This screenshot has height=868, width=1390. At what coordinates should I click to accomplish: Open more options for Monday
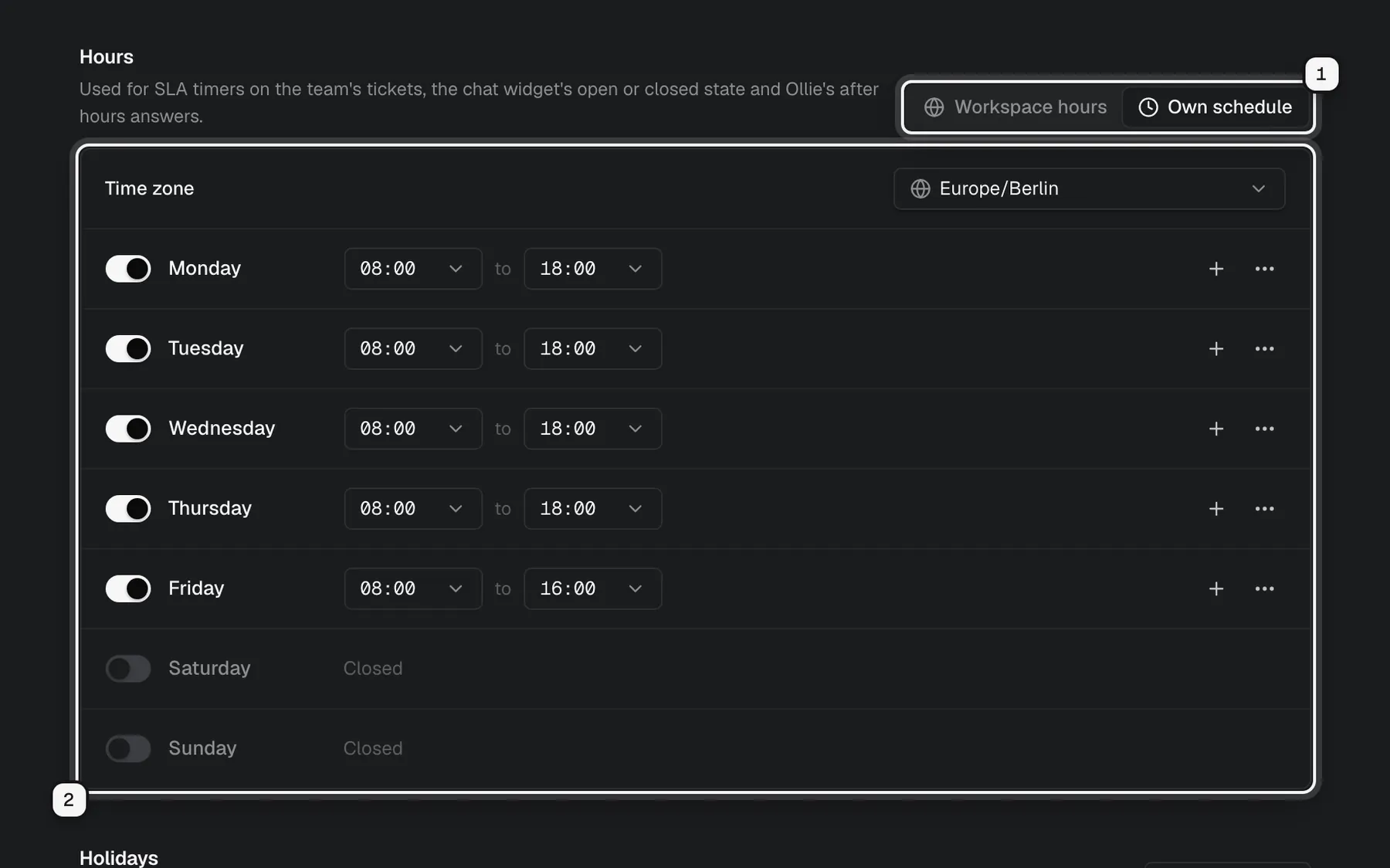1265,269
